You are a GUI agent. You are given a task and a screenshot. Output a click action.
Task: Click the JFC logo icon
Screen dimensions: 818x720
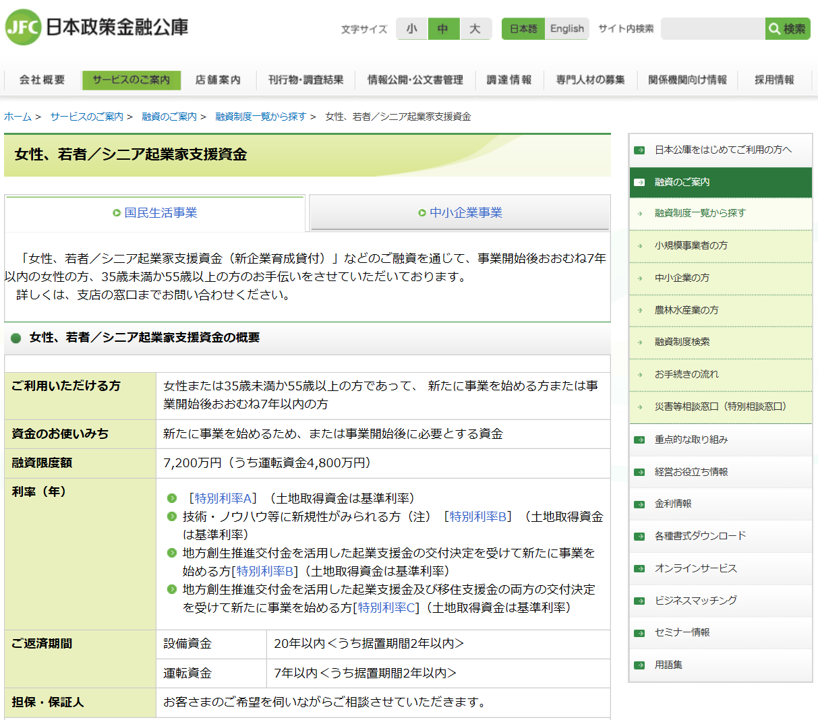23,27
